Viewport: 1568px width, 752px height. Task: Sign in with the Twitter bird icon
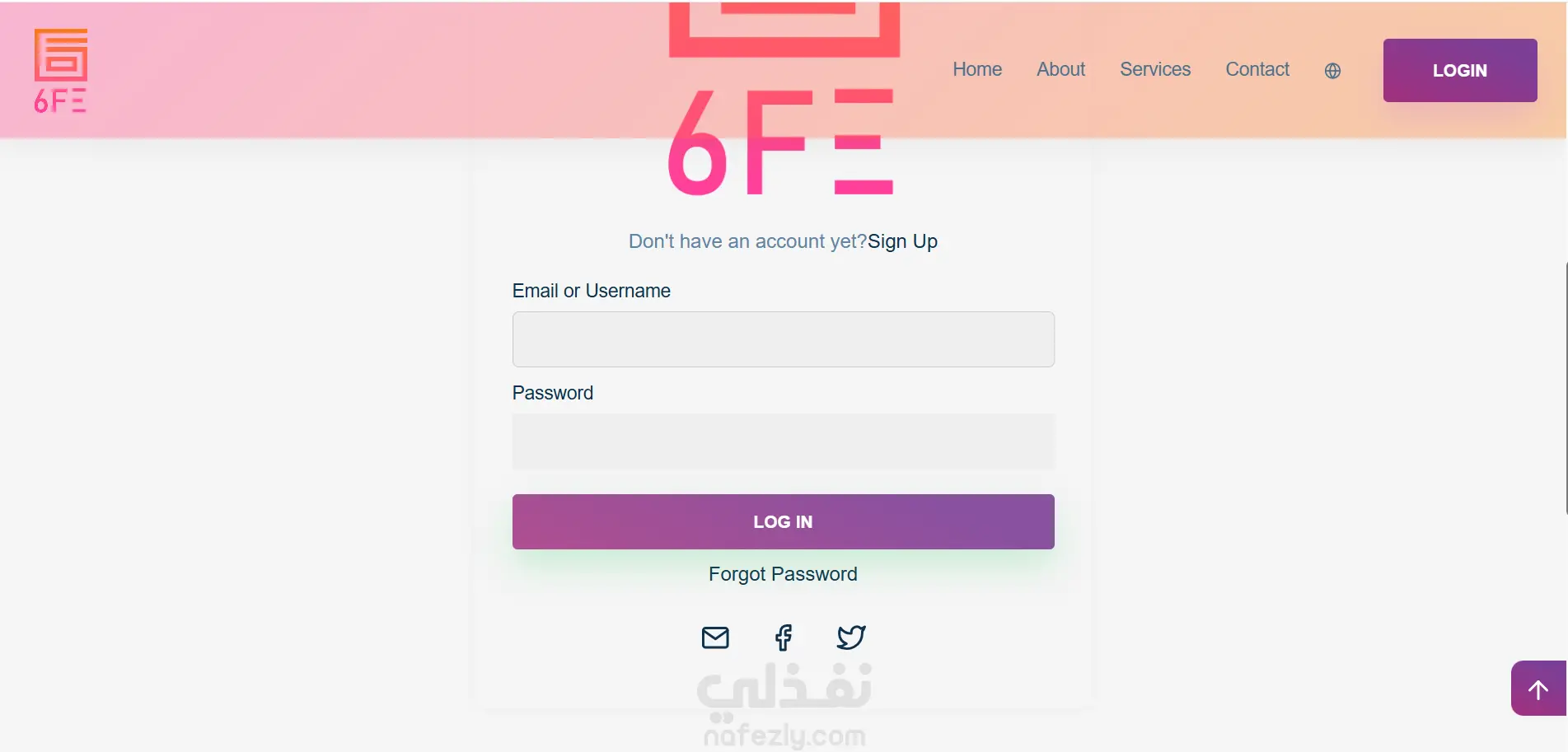851,638
